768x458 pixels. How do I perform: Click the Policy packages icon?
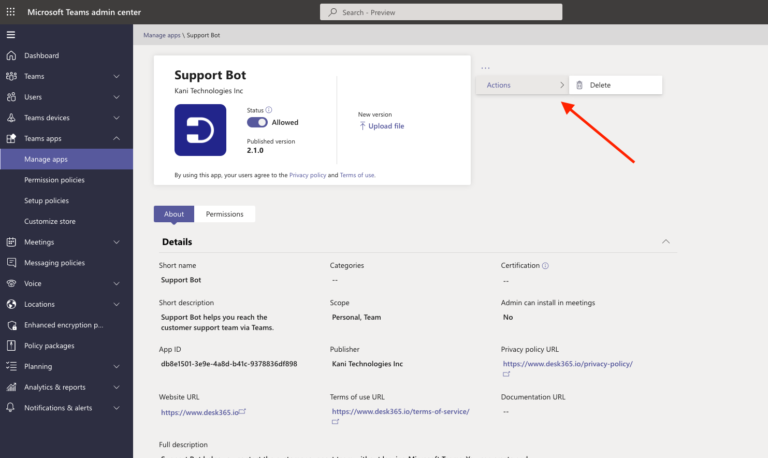point(11,345)
